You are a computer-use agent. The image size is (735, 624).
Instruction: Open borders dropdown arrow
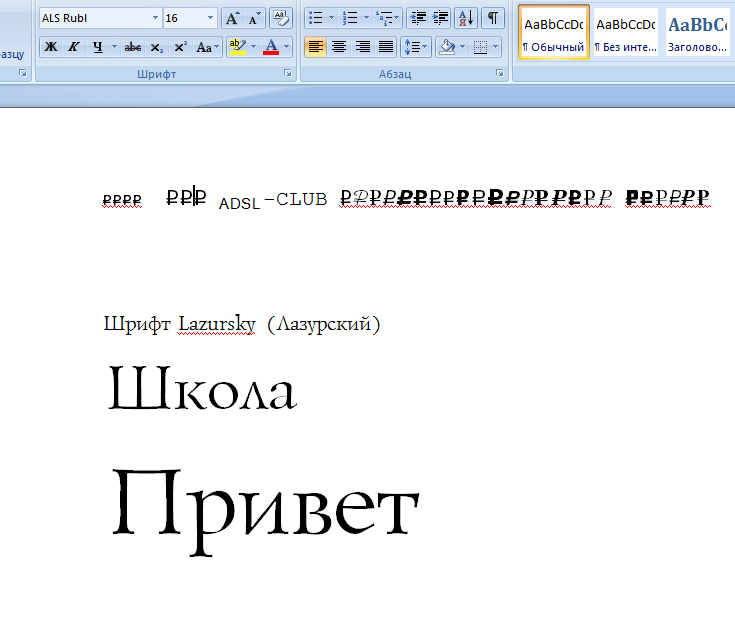click(x=495, y=47)
